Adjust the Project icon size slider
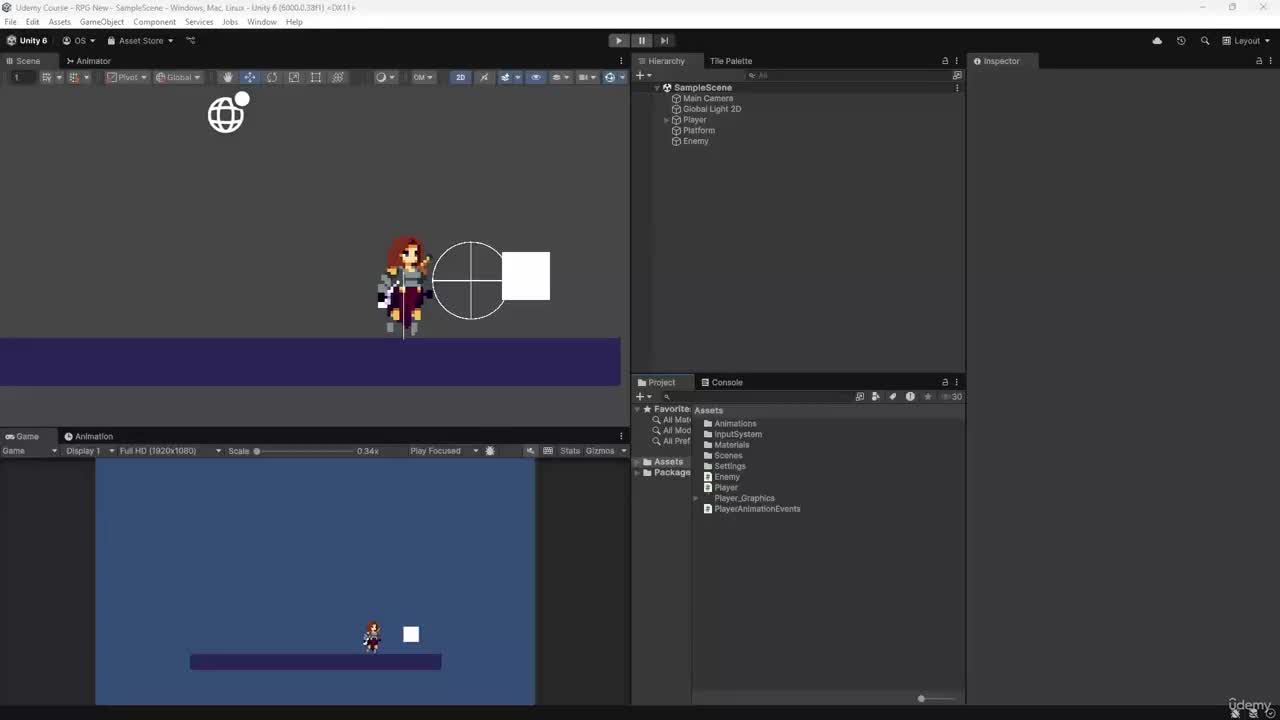This screenshot has height=720, width=1280. 936,699
